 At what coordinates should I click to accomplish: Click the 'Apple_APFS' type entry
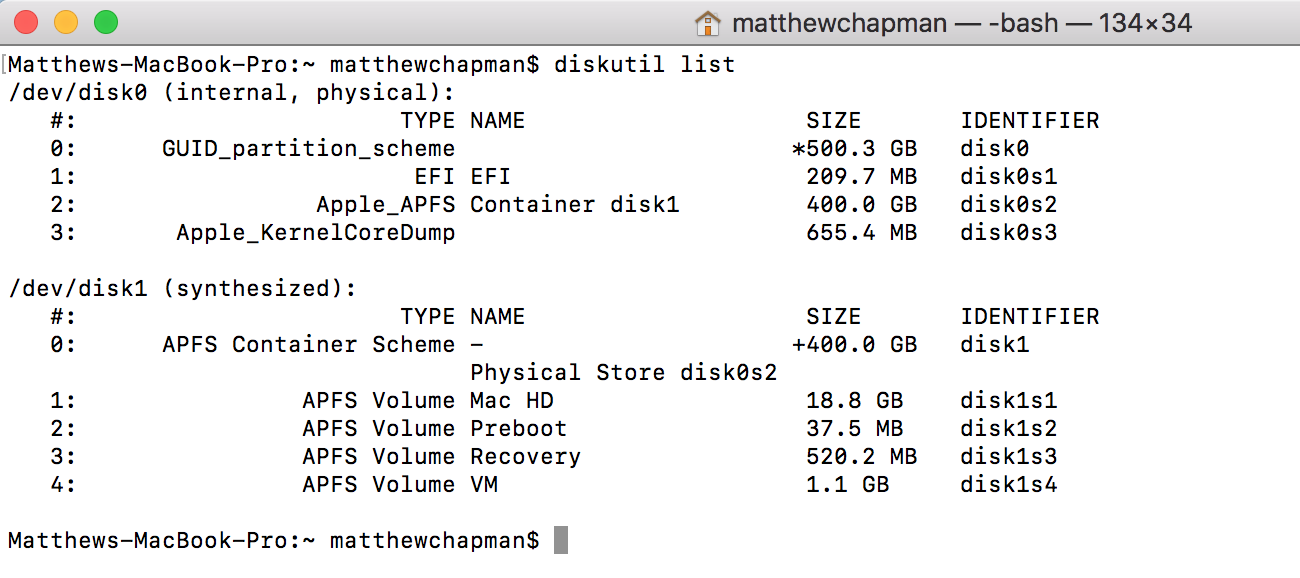click(x=385, y=205)
